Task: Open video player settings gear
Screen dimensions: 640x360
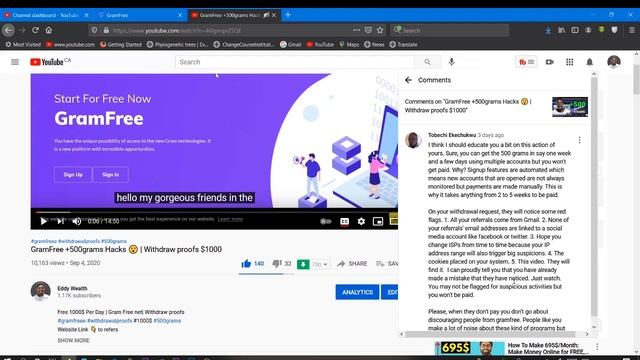Action: [x=361, y=221]
